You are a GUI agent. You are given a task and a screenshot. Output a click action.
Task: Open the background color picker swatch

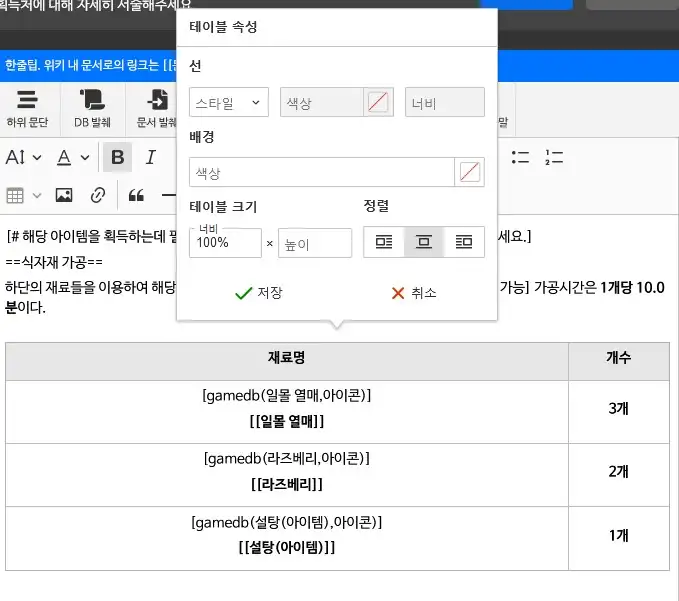click(469, 172)
